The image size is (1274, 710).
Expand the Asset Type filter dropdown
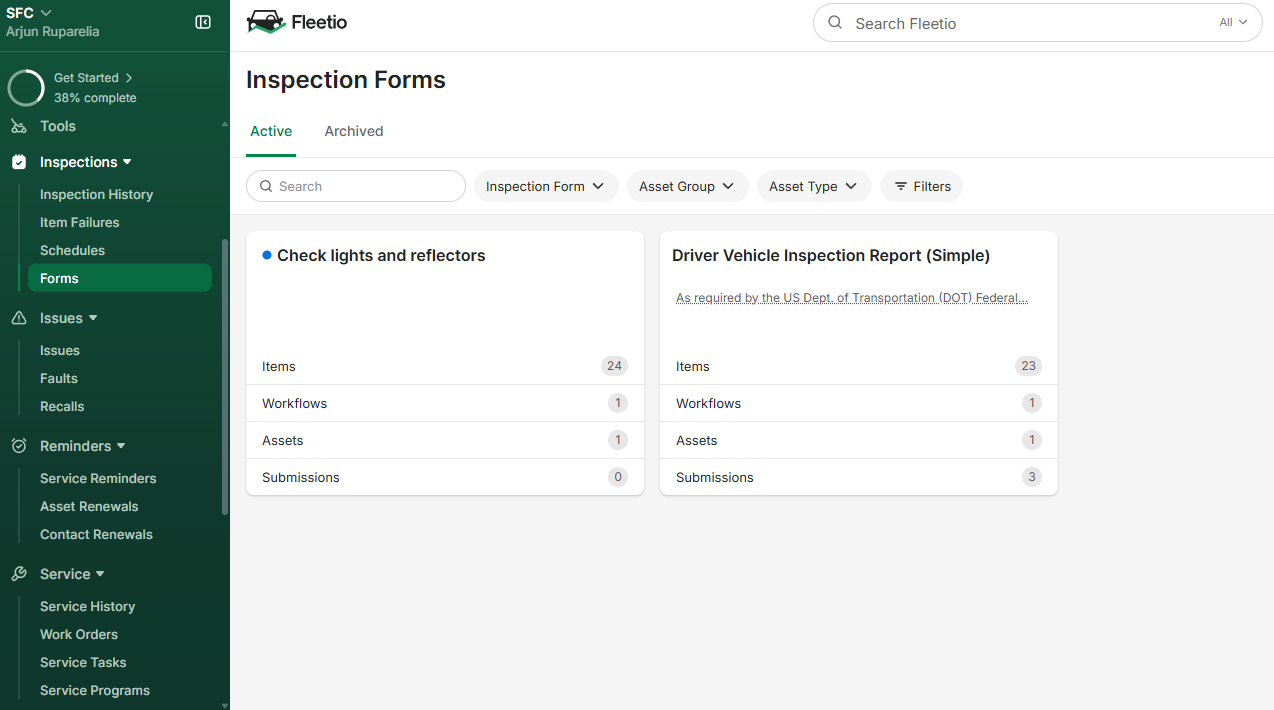click(813, 186)
